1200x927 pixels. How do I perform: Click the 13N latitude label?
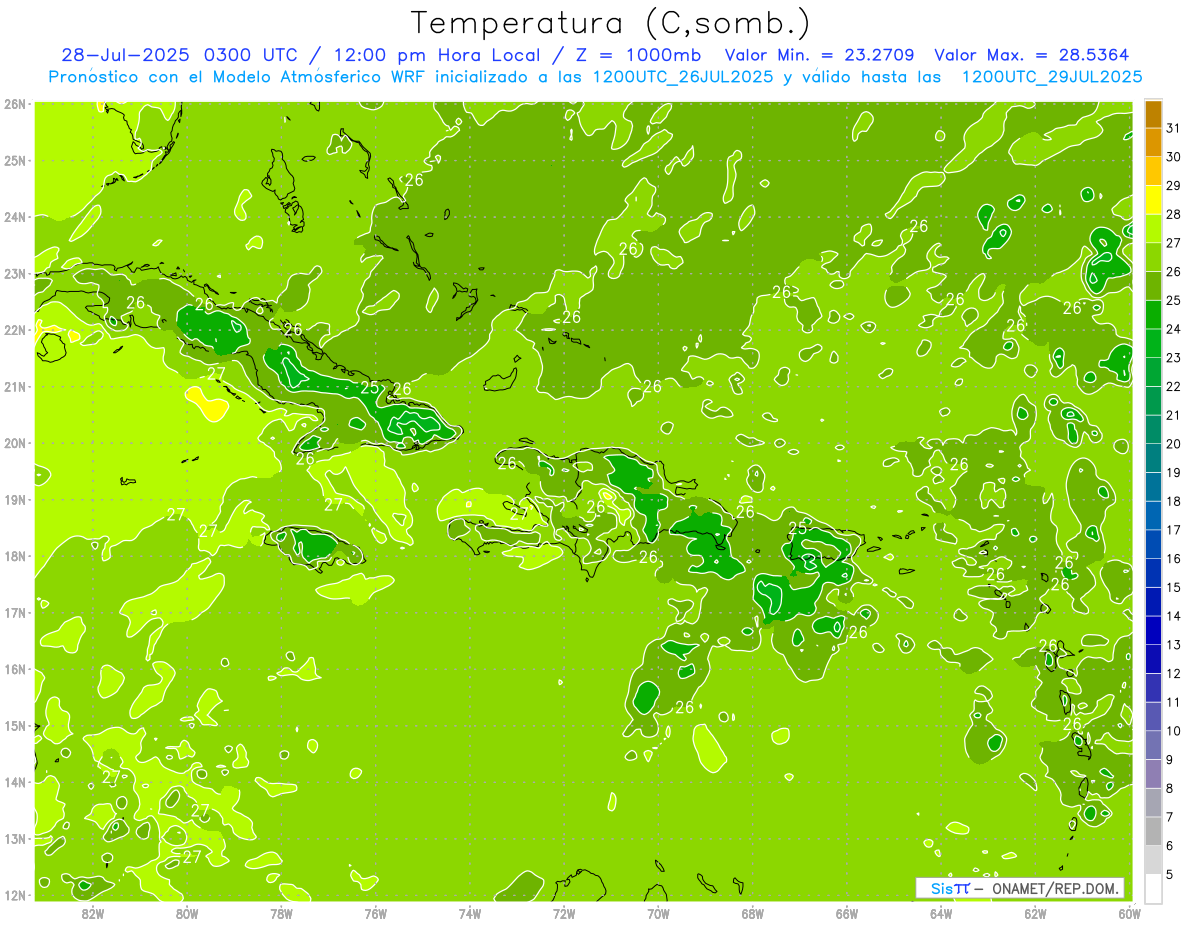15,838
